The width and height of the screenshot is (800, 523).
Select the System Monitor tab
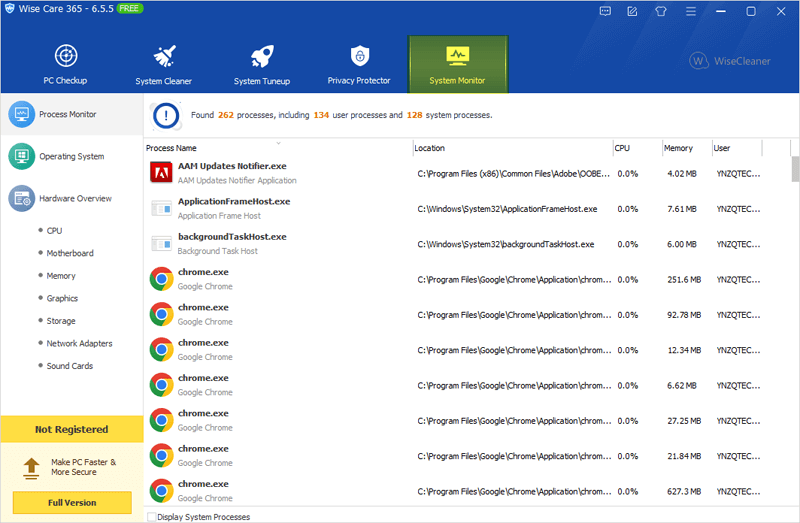point(458,64)
